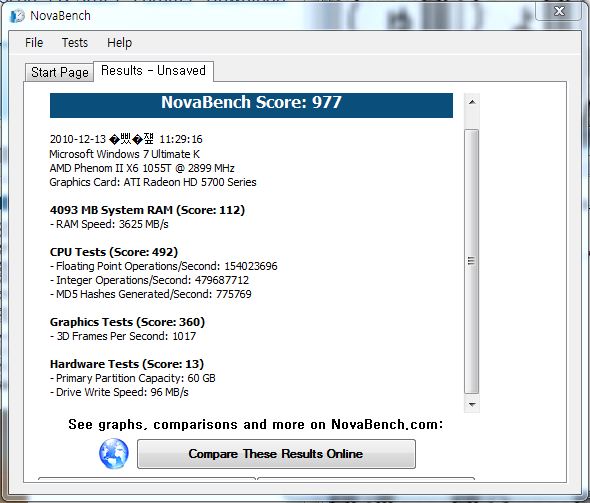The width and height of the screenshot is (590, 503).
Task: Click the Drive Write Speed: 96 MB/s line
Action: (x=119, y=392)
